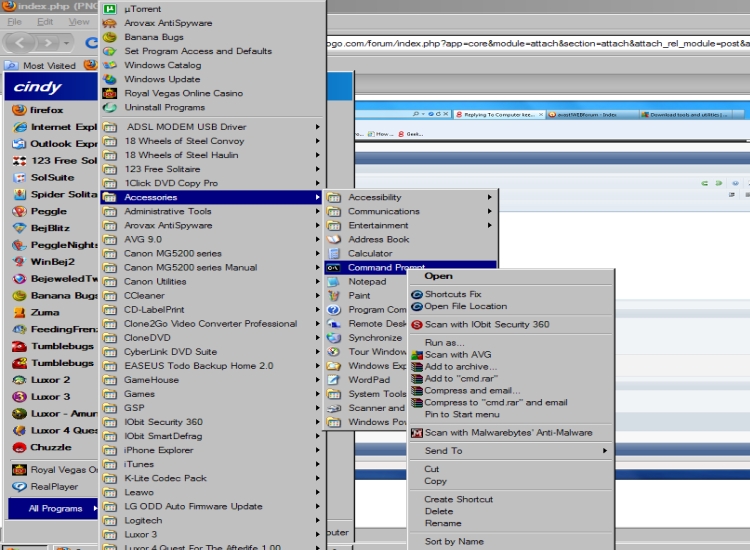Expand ADSL MODEM USB Driver submenu arrow
Viewport: 750px width, 550px height.
(x=317, y=127)
